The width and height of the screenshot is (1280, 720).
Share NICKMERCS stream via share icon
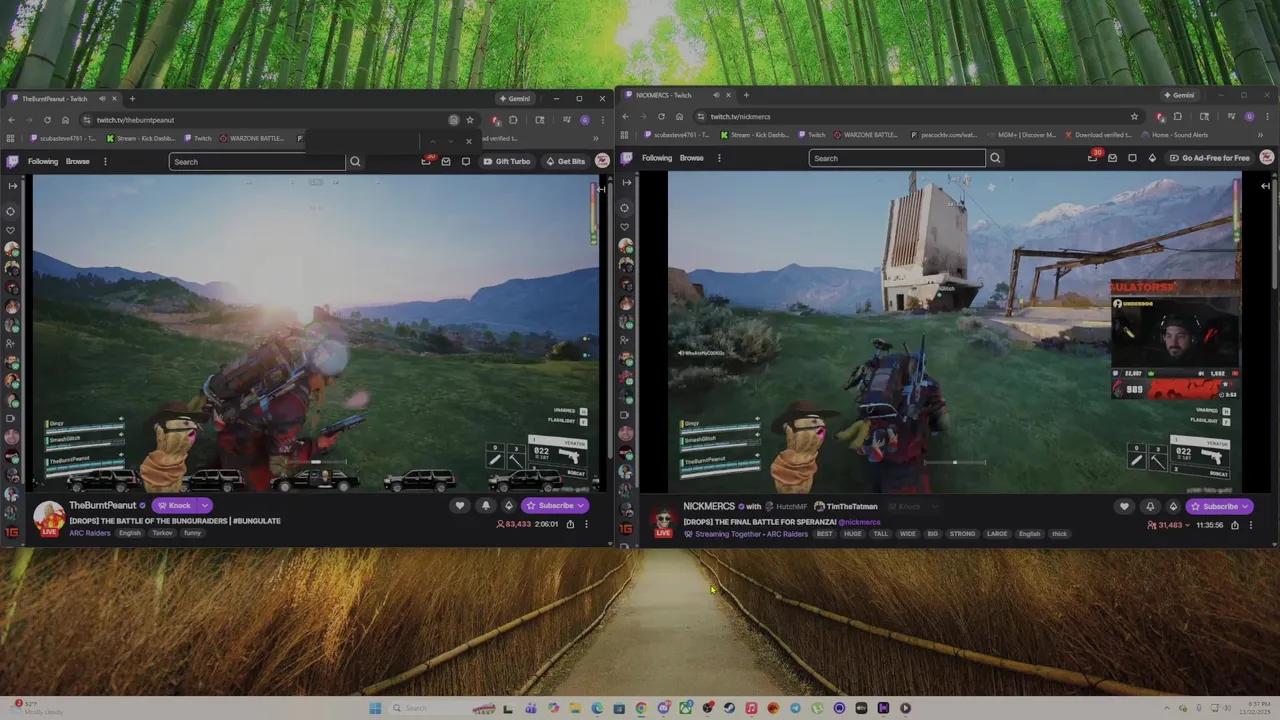pos(1235,525)
